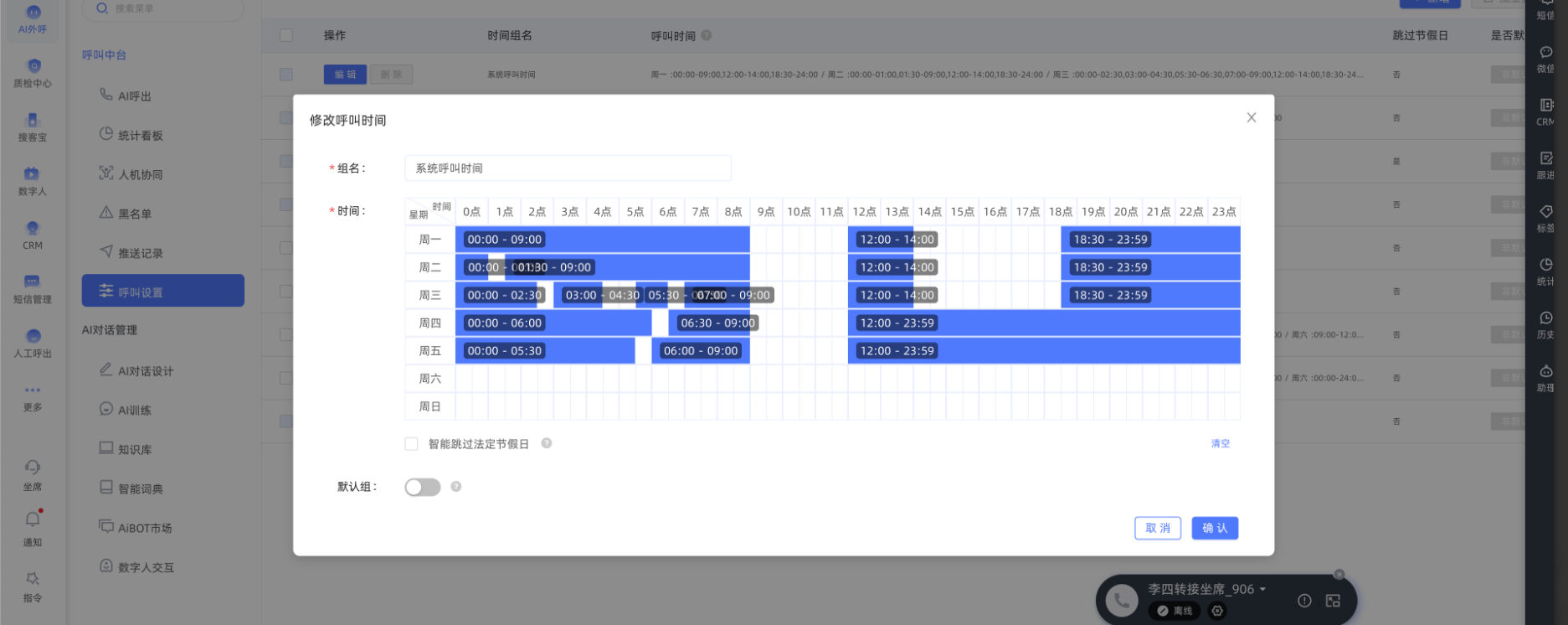Click the 数字人 icon in left sidebar
This screenshot has height=625, width=1568.
[32, 174]
